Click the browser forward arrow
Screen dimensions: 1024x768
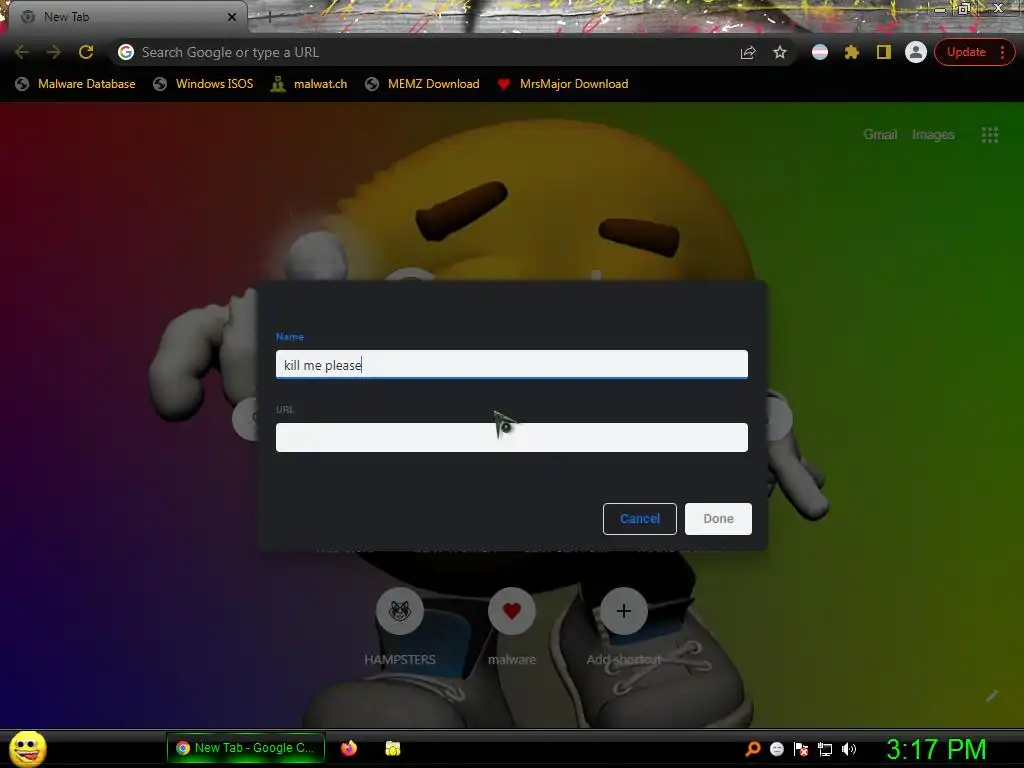coord(54,52)
